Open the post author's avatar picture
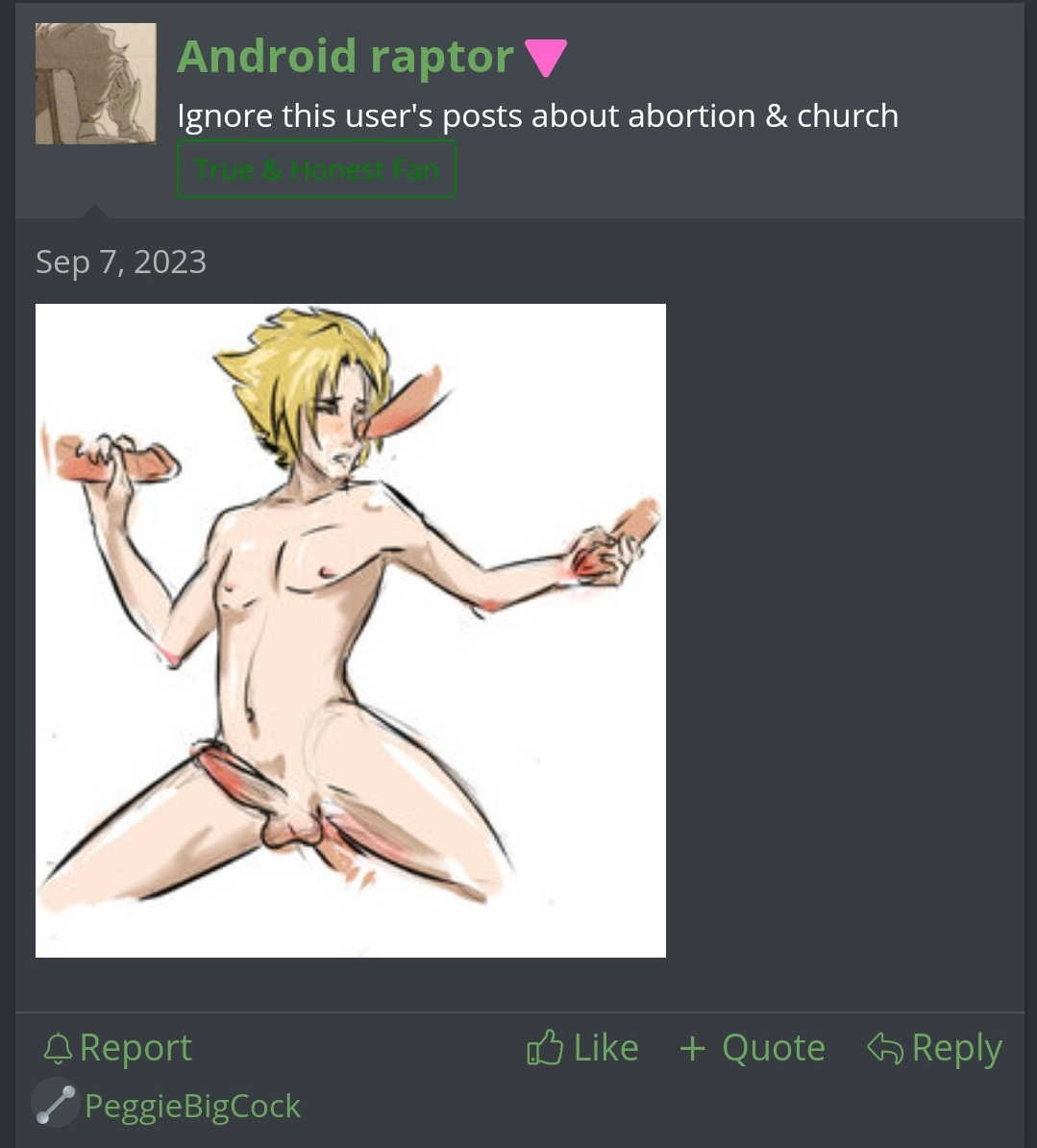The height and width of the screenshot is (1148, 1037). tap(96, 84)
